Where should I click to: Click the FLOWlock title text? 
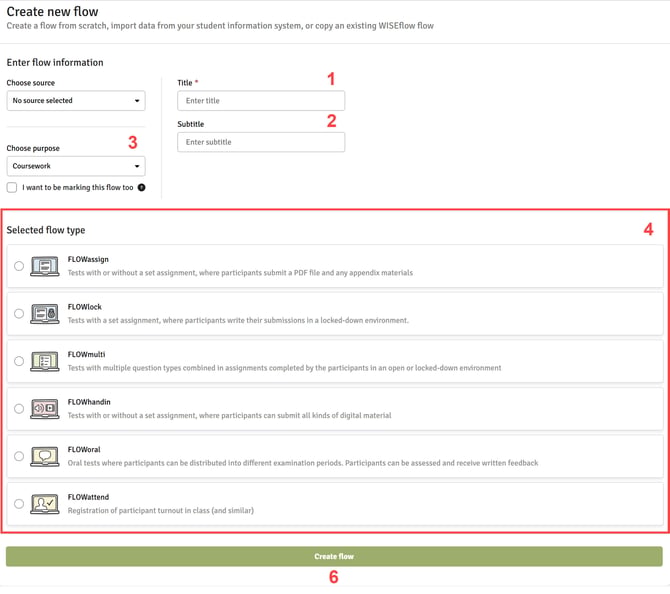tap(85, 307)
